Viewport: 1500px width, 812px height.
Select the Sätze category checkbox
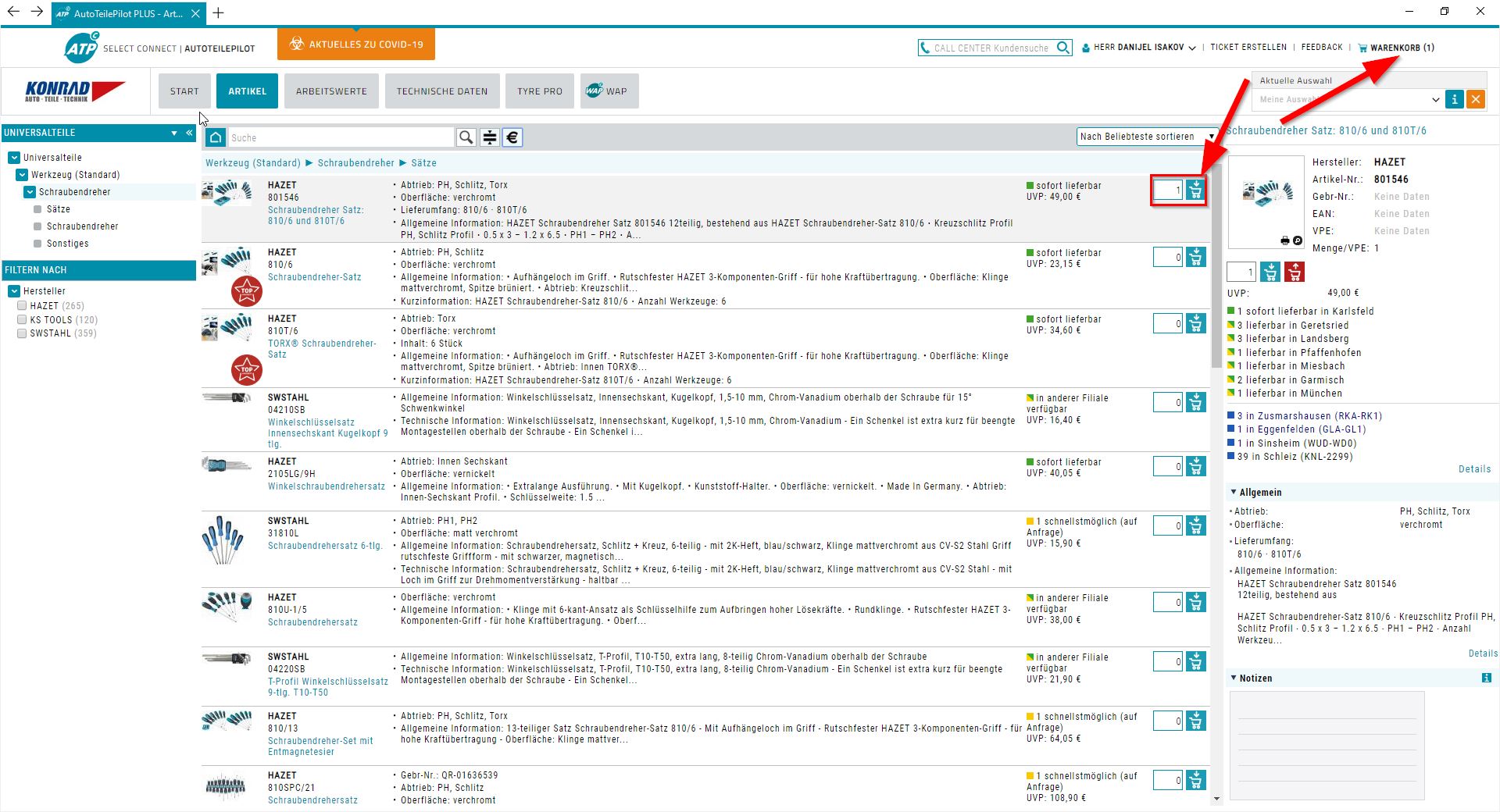pos(37,209)
